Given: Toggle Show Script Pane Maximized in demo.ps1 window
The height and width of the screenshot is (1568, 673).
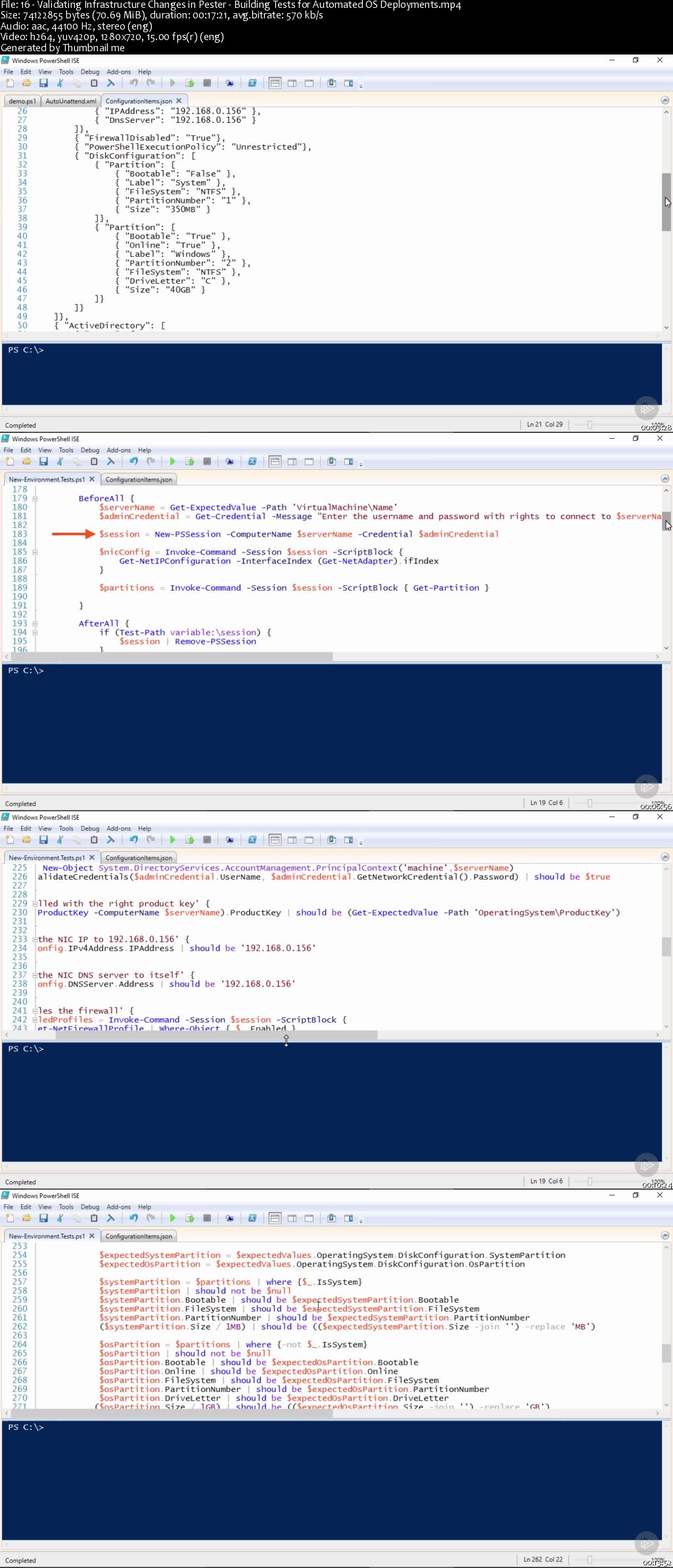Looking at the screenshot, I should pyautogui.click(x=309, y=83).
